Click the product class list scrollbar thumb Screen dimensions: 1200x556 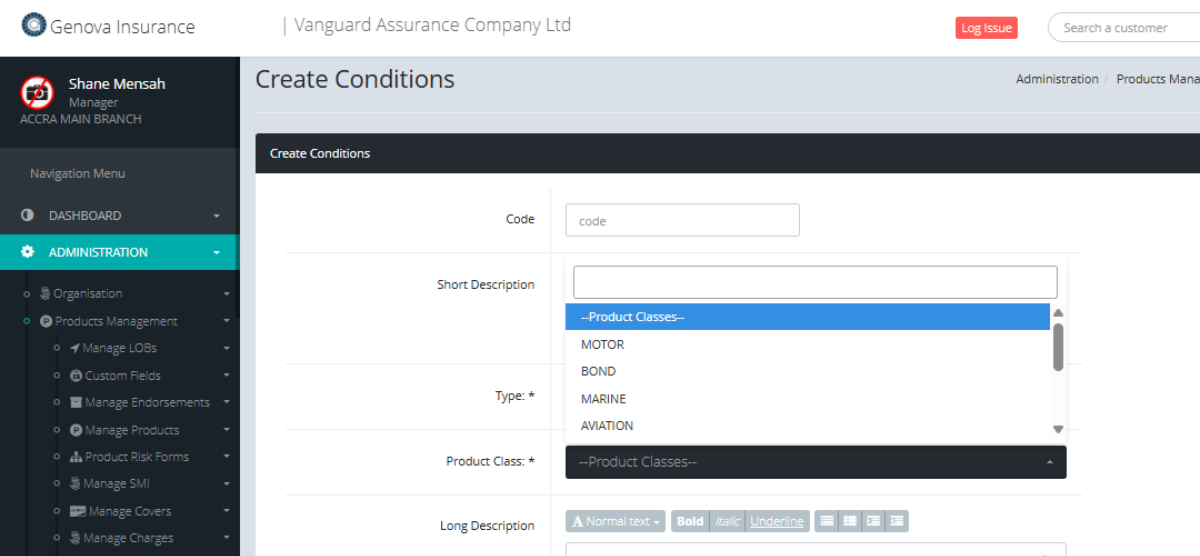click(1058, 346)
